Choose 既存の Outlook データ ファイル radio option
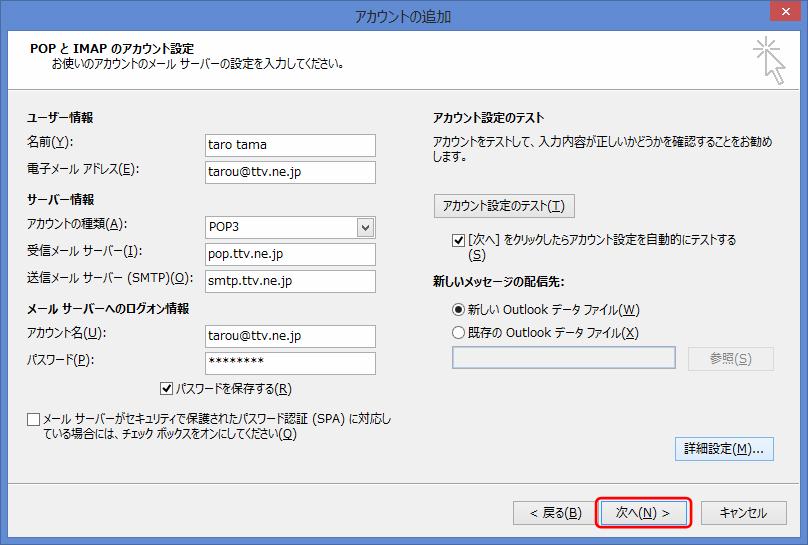The width and height of the screenshot is (808, 545). pyautogui.click(x=458, y=333)
